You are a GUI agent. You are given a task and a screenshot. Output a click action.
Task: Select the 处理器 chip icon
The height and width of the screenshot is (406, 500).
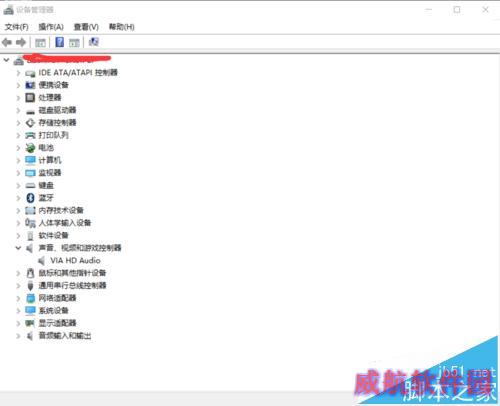tap(30, 97)
